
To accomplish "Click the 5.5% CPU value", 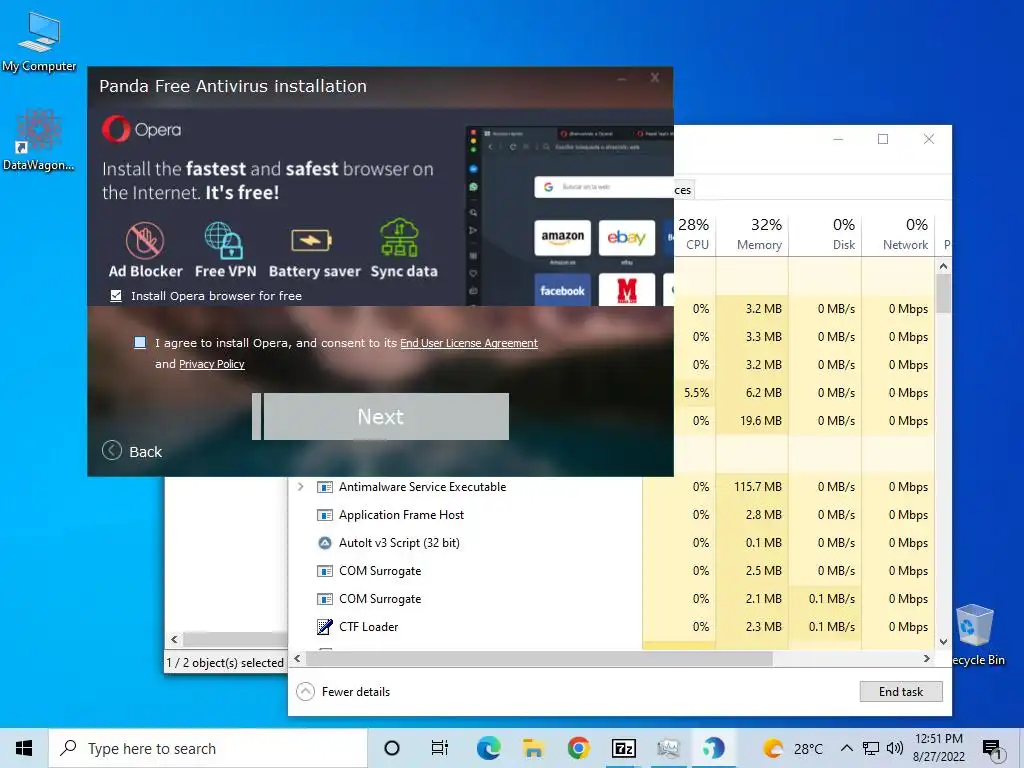I will pos(696,393).
